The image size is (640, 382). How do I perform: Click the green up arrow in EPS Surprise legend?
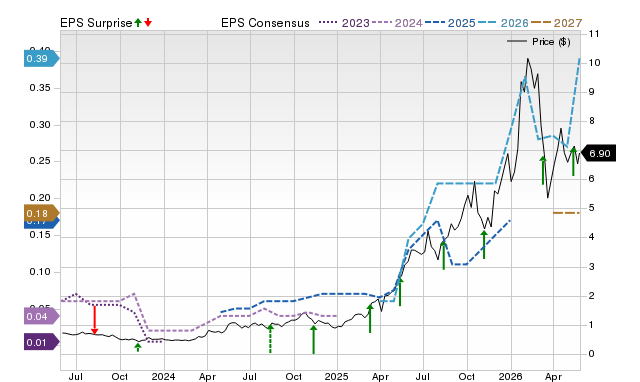point(138,22)
